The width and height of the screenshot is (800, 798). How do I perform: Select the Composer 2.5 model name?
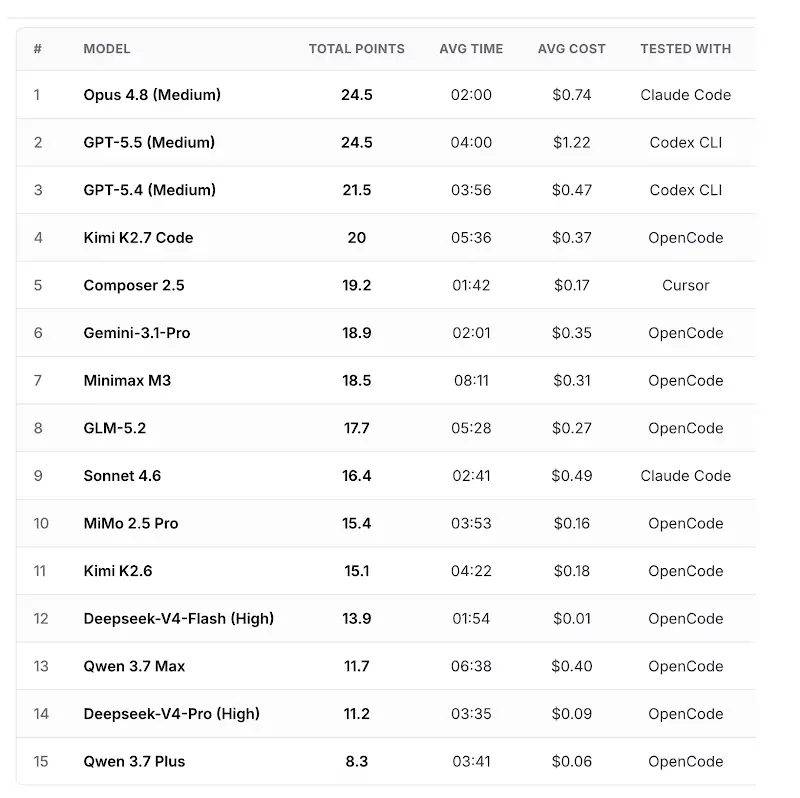click(x=134, y=285)
